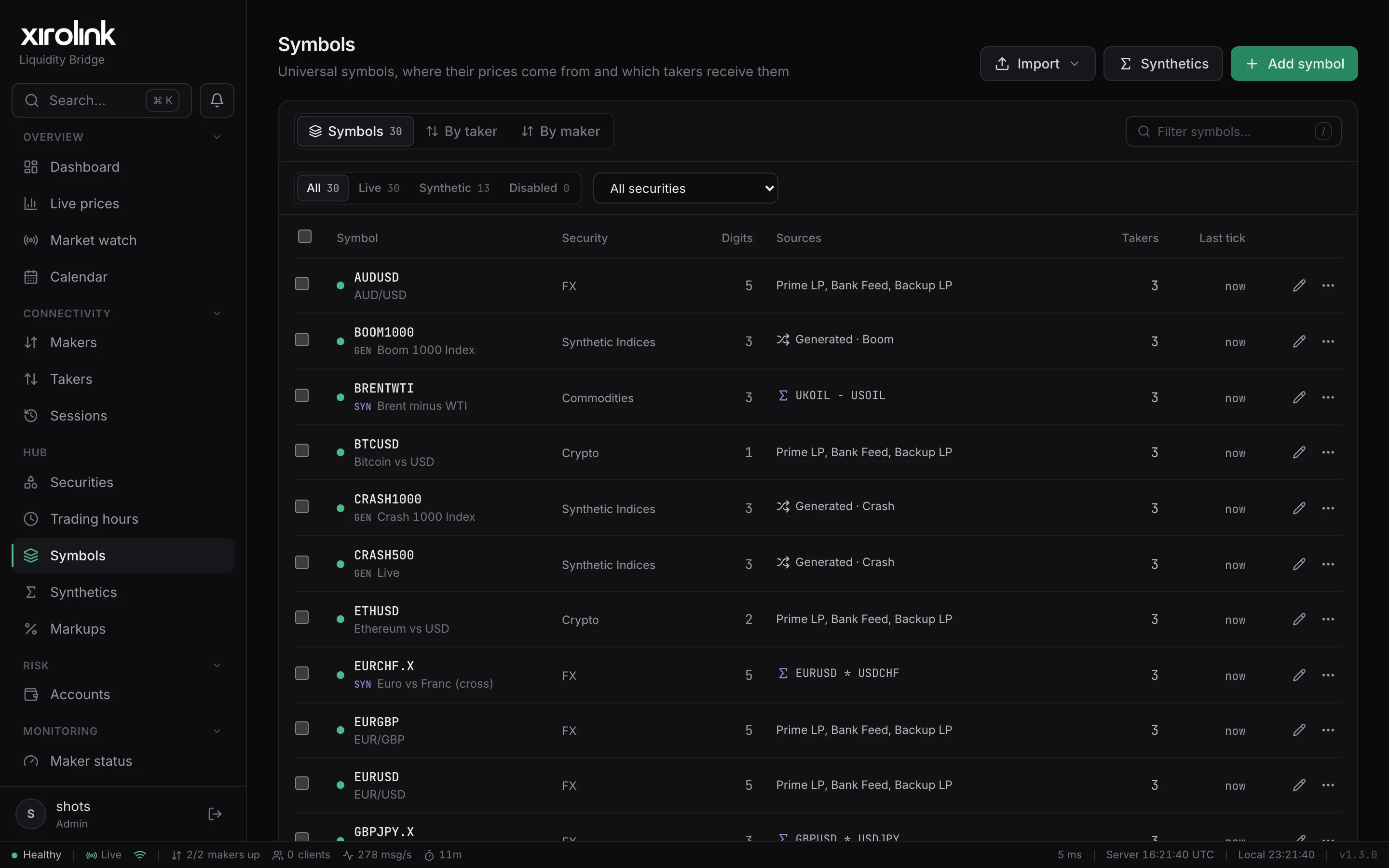
Task: Open Accounts in the sidebar
Action: coord(123,694)
